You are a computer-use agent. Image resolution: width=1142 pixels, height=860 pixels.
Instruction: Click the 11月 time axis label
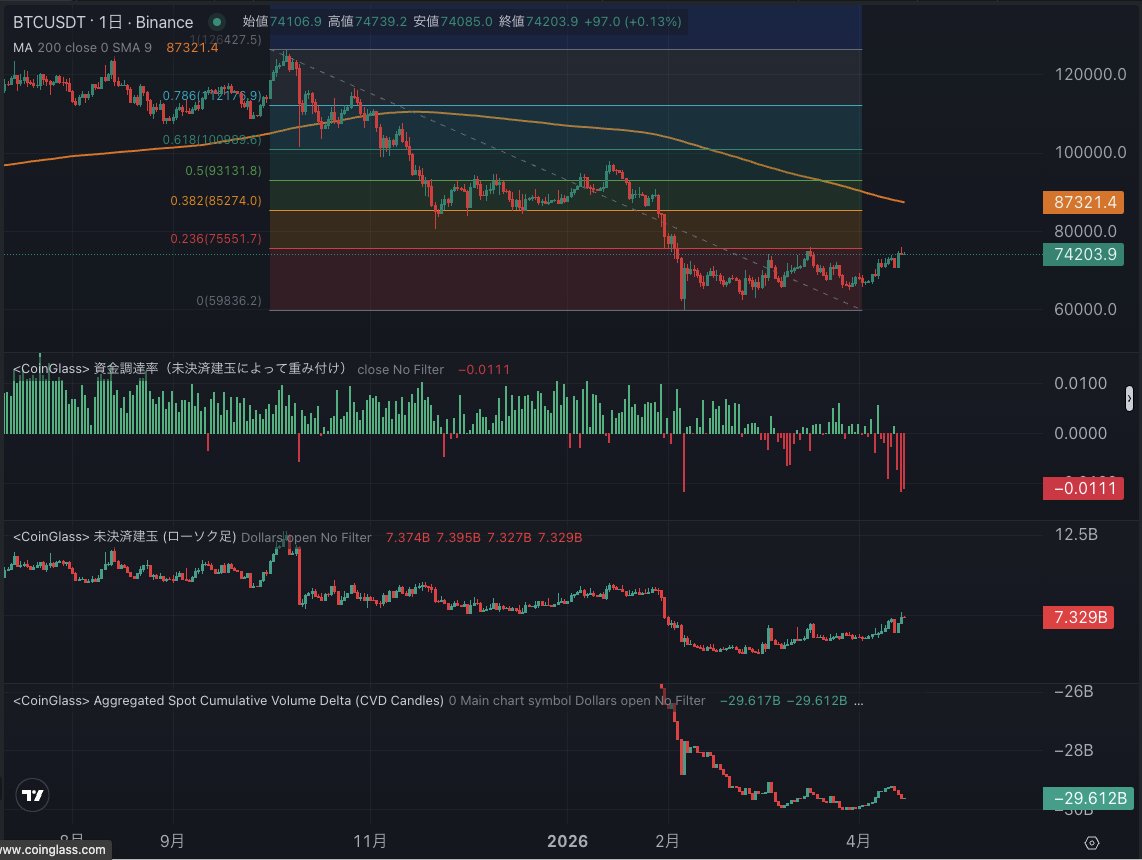[370, 841]
